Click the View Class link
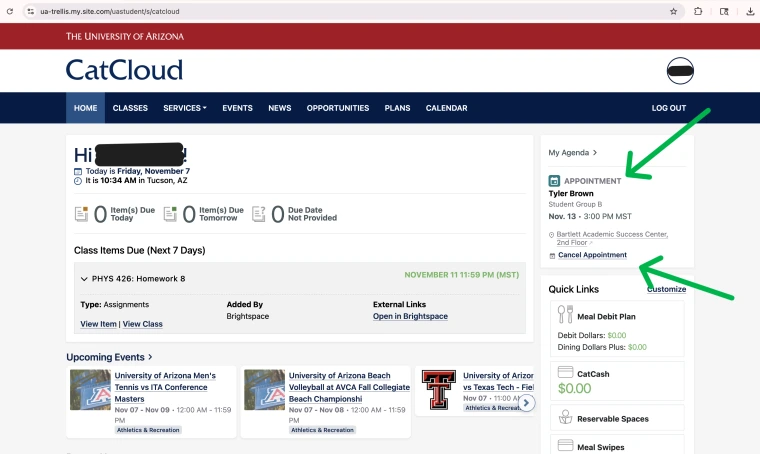The image size is (760, 454). tap(142, 324)
